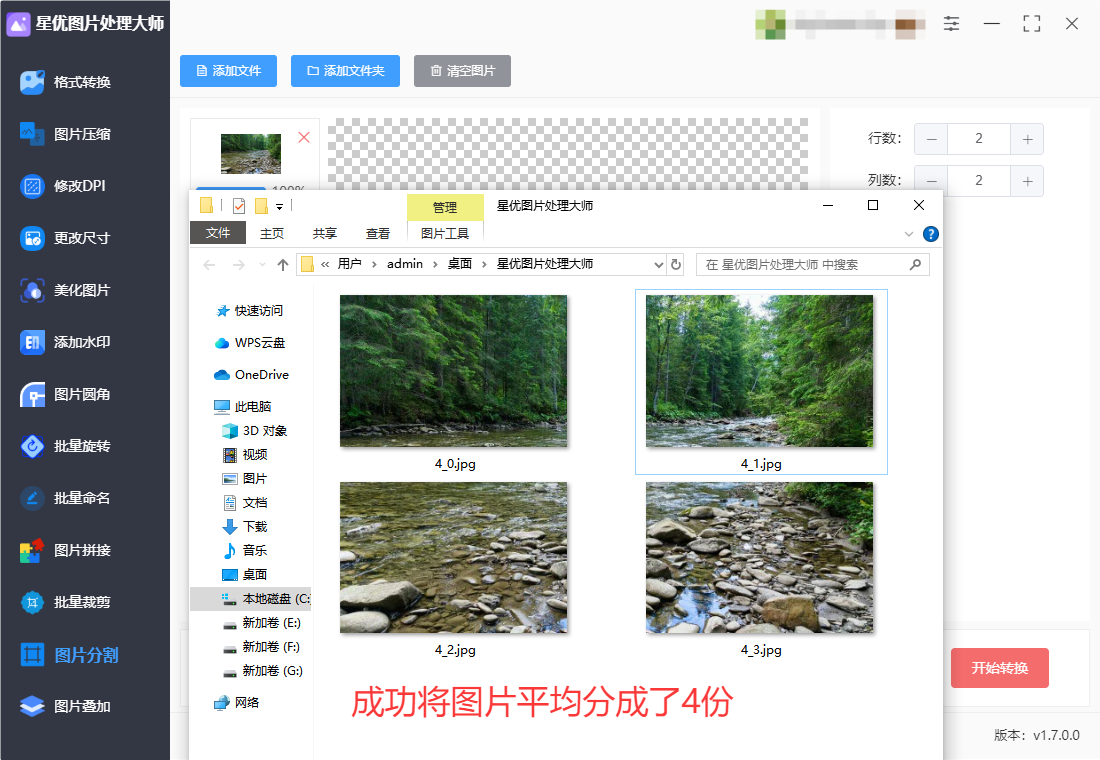Open OneDrive in navigation pane
1100x760 pixels.
coord(250,375)
